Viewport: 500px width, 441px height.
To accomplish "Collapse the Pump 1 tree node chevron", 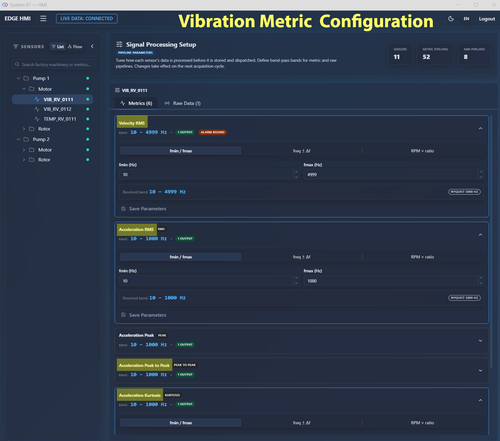I will pos(18,78).
